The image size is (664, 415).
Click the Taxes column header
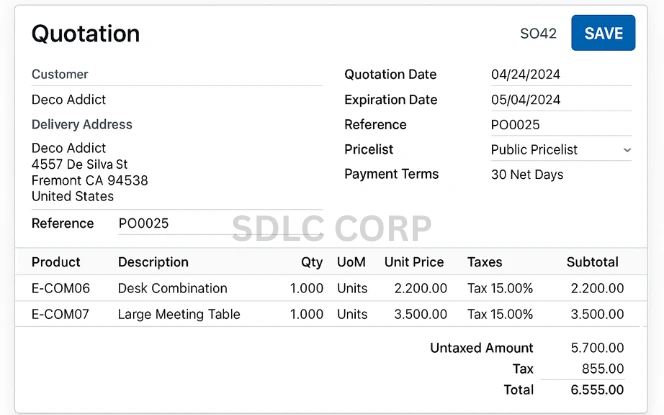[485, 262]
